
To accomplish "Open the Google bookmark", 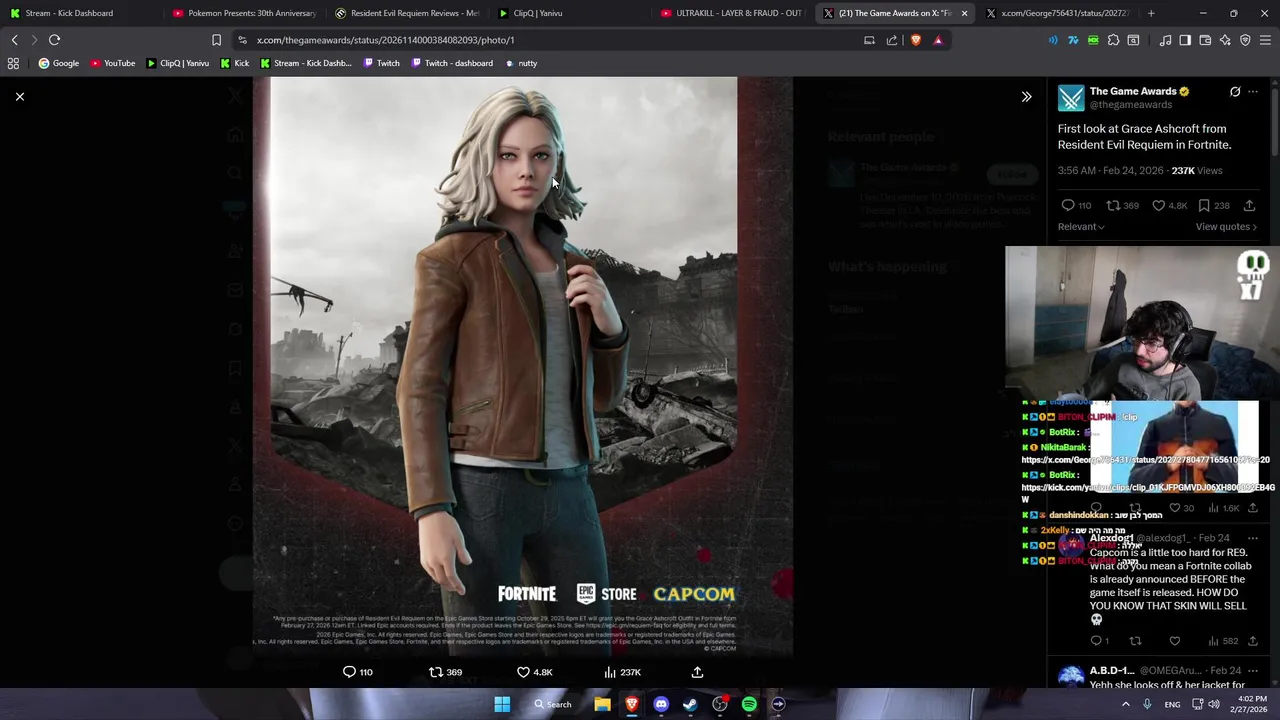I will (x=59, y=63).
